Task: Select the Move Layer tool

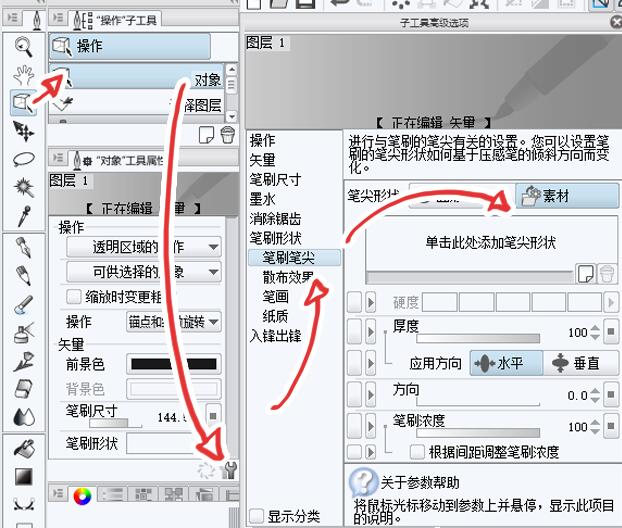Action: coord(23,131)
